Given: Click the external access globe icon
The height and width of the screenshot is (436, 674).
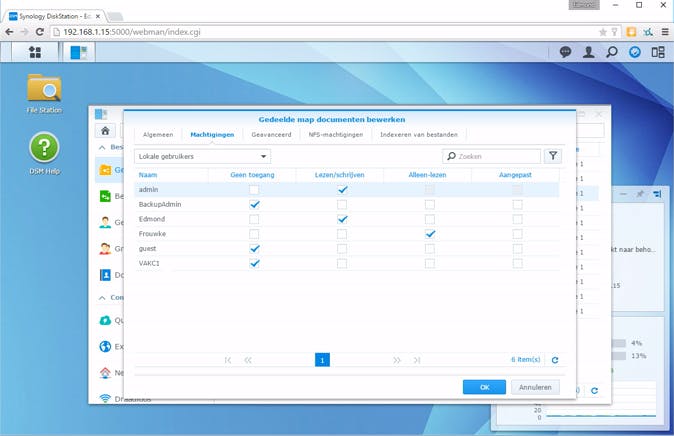Looking at the screenshot, I should tap(105, 347).
